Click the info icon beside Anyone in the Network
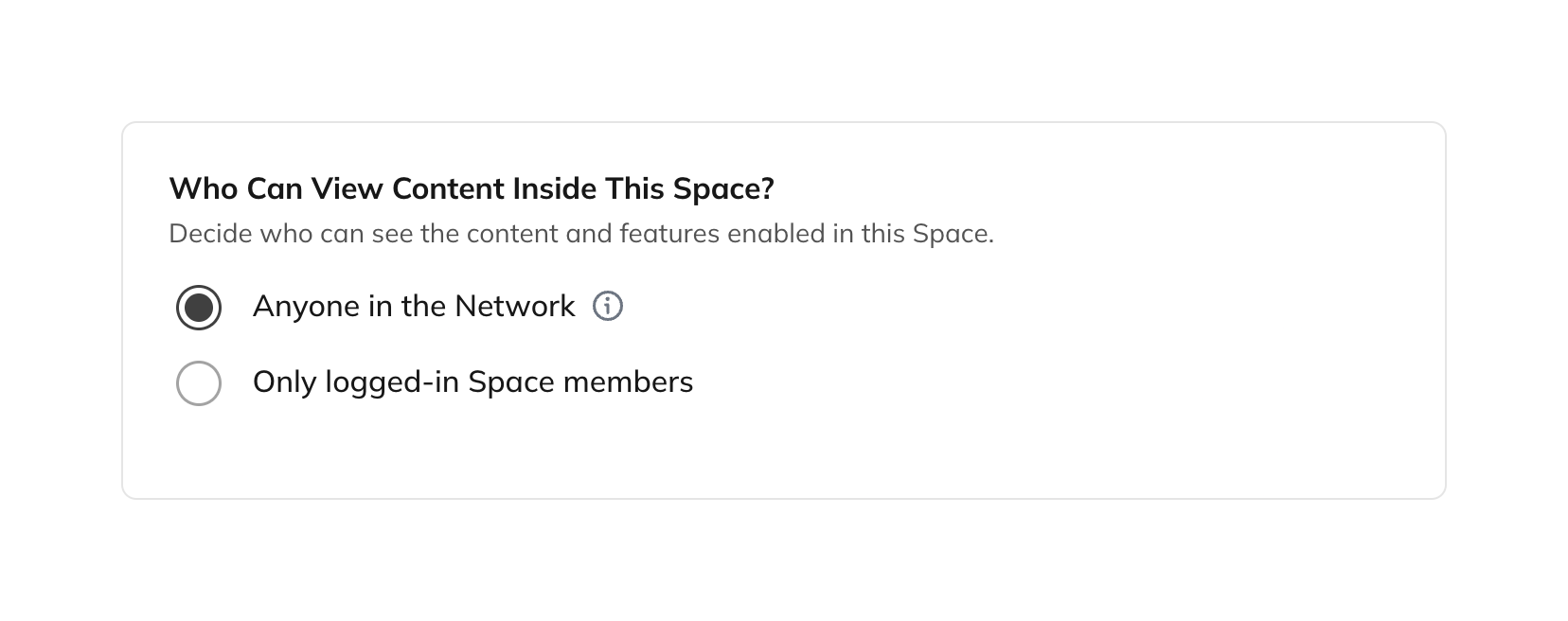 [x=608, y=307]
